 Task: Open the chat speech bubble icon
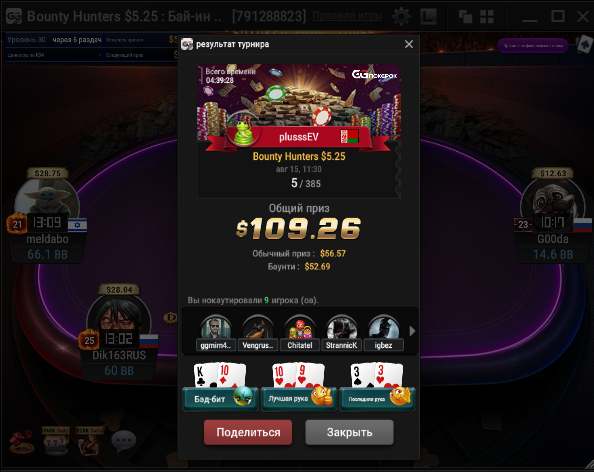tap(123, 441)
